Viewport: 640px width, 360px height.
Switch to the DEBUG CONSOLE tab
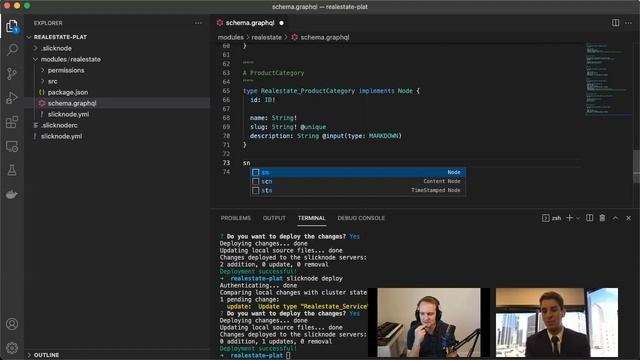tap(361, 218)
